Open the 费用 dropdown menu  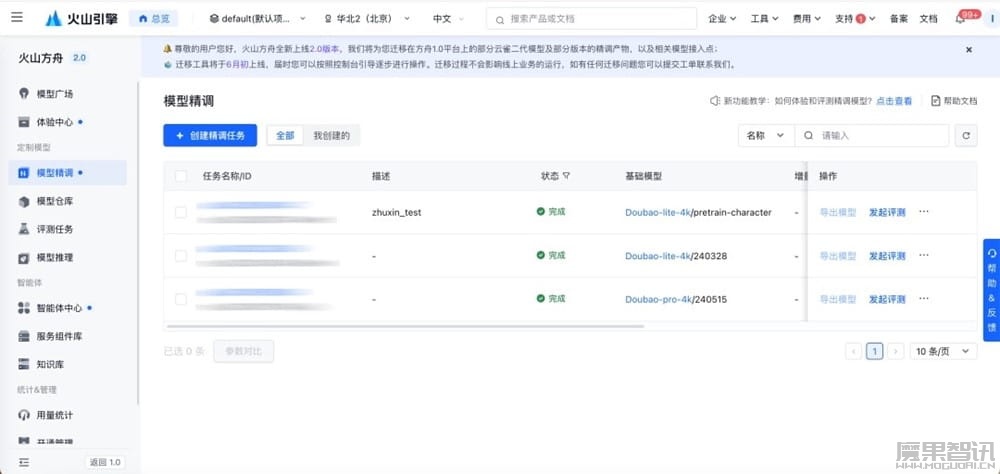[806, 19]
